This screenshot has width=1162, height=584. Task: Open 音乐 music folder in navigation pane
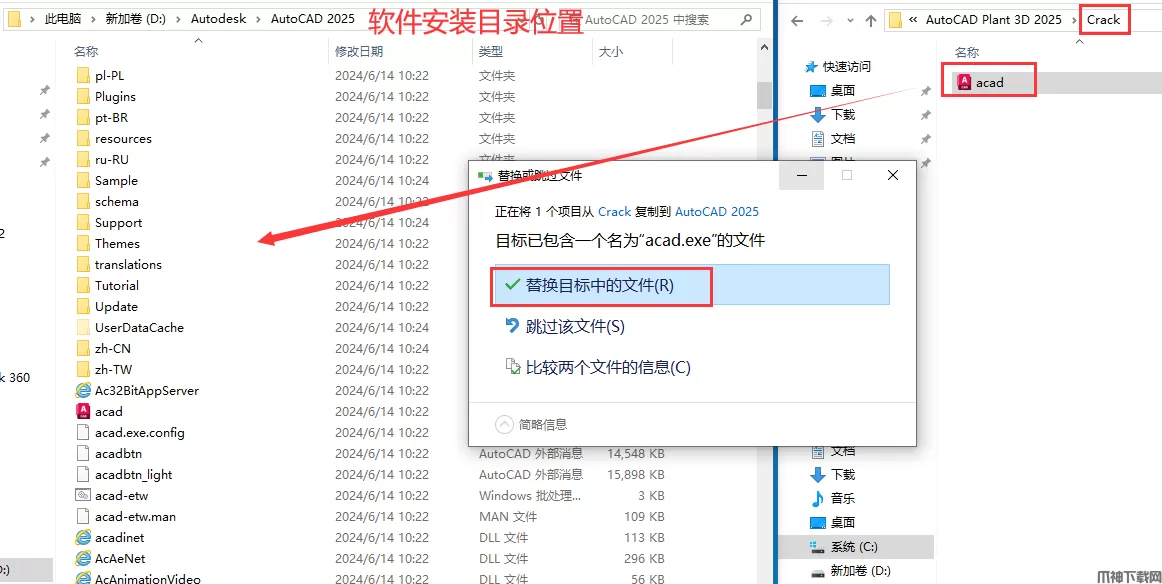tap(842, 498)
